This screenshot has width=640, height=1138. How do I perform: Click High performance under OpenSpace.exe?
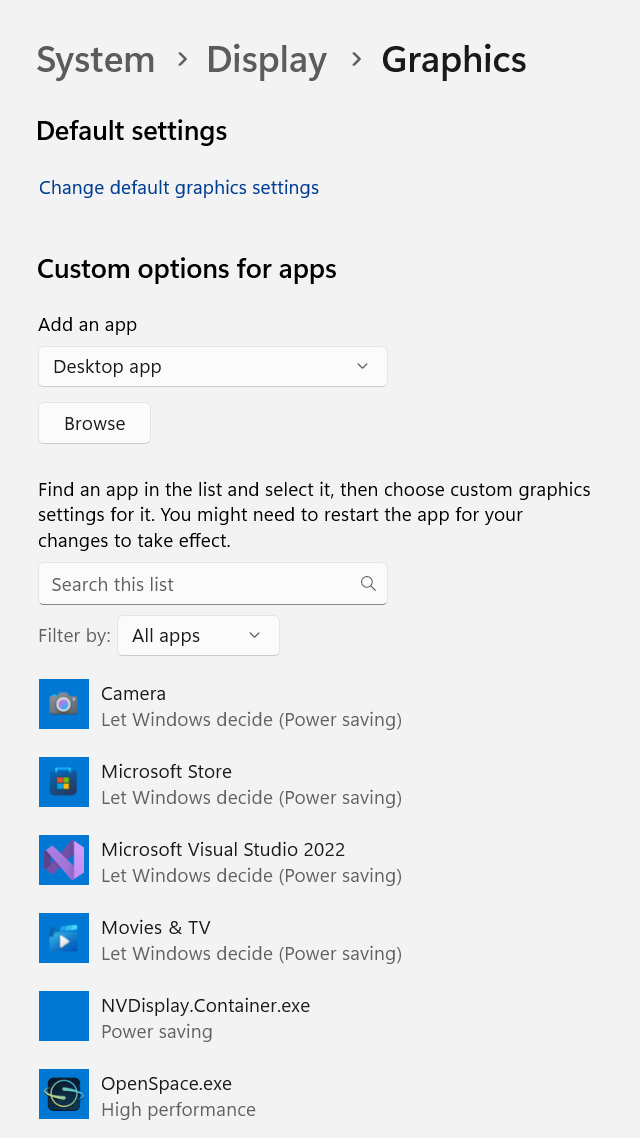[x=178, y=1110]
